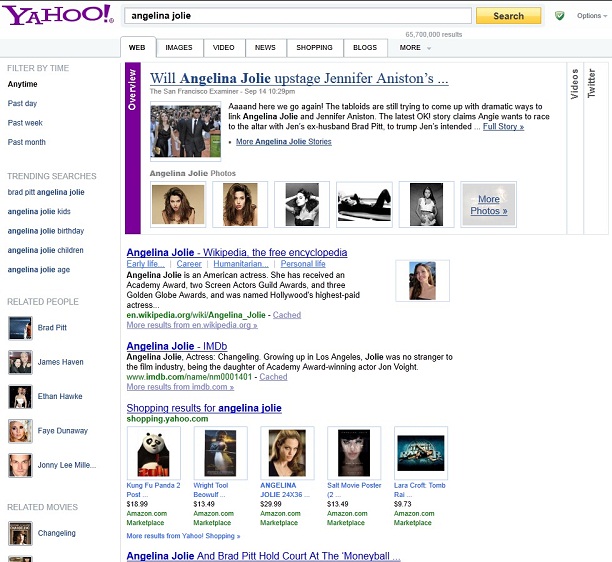Open the Will Angelina Jolie upstage headline
The height and width of the screenshot is (562, 612).
[x=299, y=78]
